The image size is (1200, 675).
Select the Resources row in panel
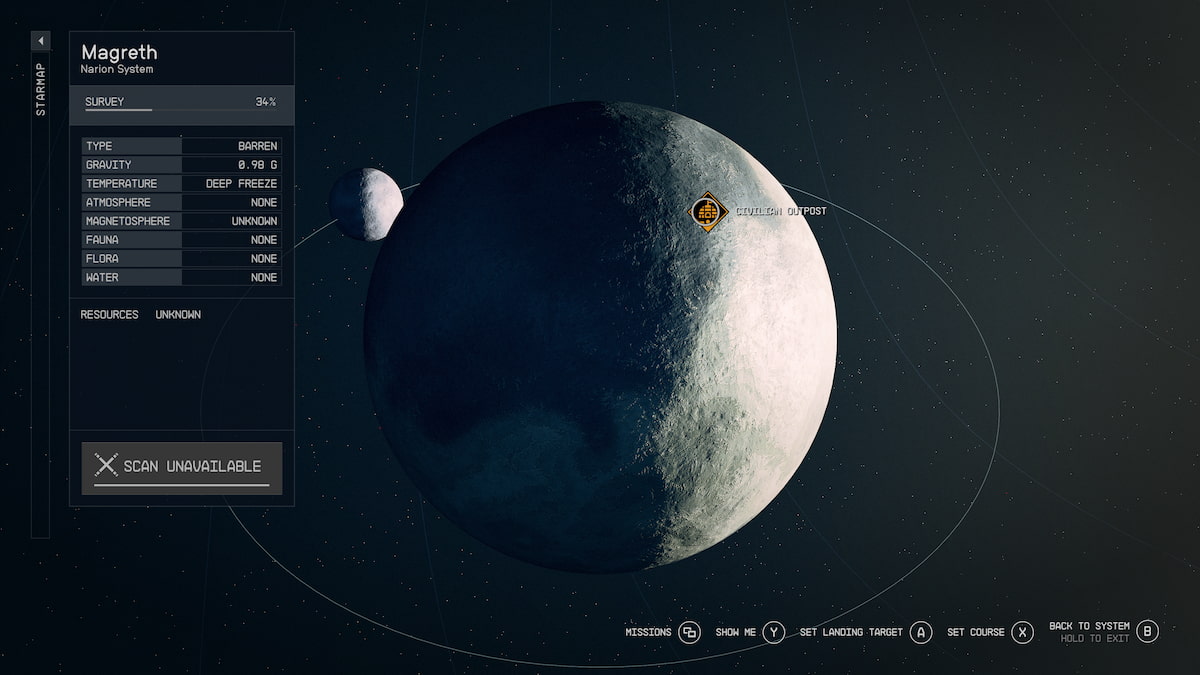click(x=141, y=315)
